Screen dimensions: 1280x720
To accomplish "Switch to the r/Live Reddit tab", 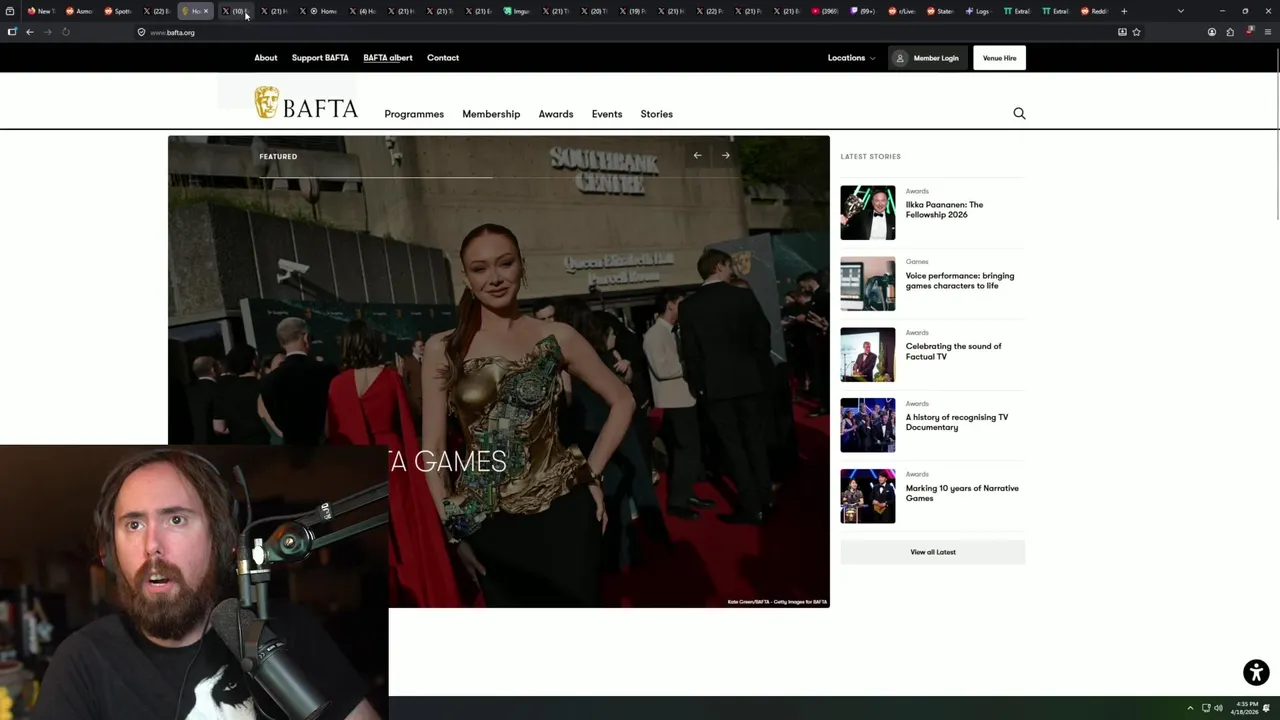I will click(903, 11).
